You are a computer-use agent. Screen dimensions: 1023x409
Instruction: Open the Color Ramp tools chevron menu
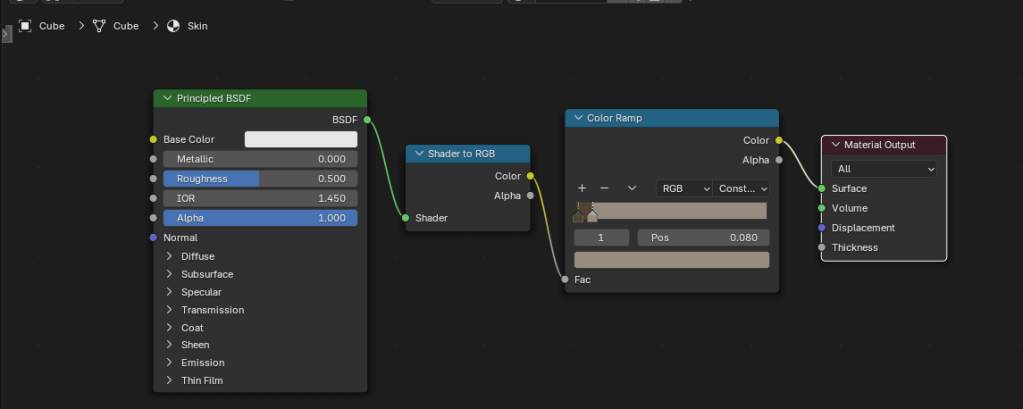point(632,188)
